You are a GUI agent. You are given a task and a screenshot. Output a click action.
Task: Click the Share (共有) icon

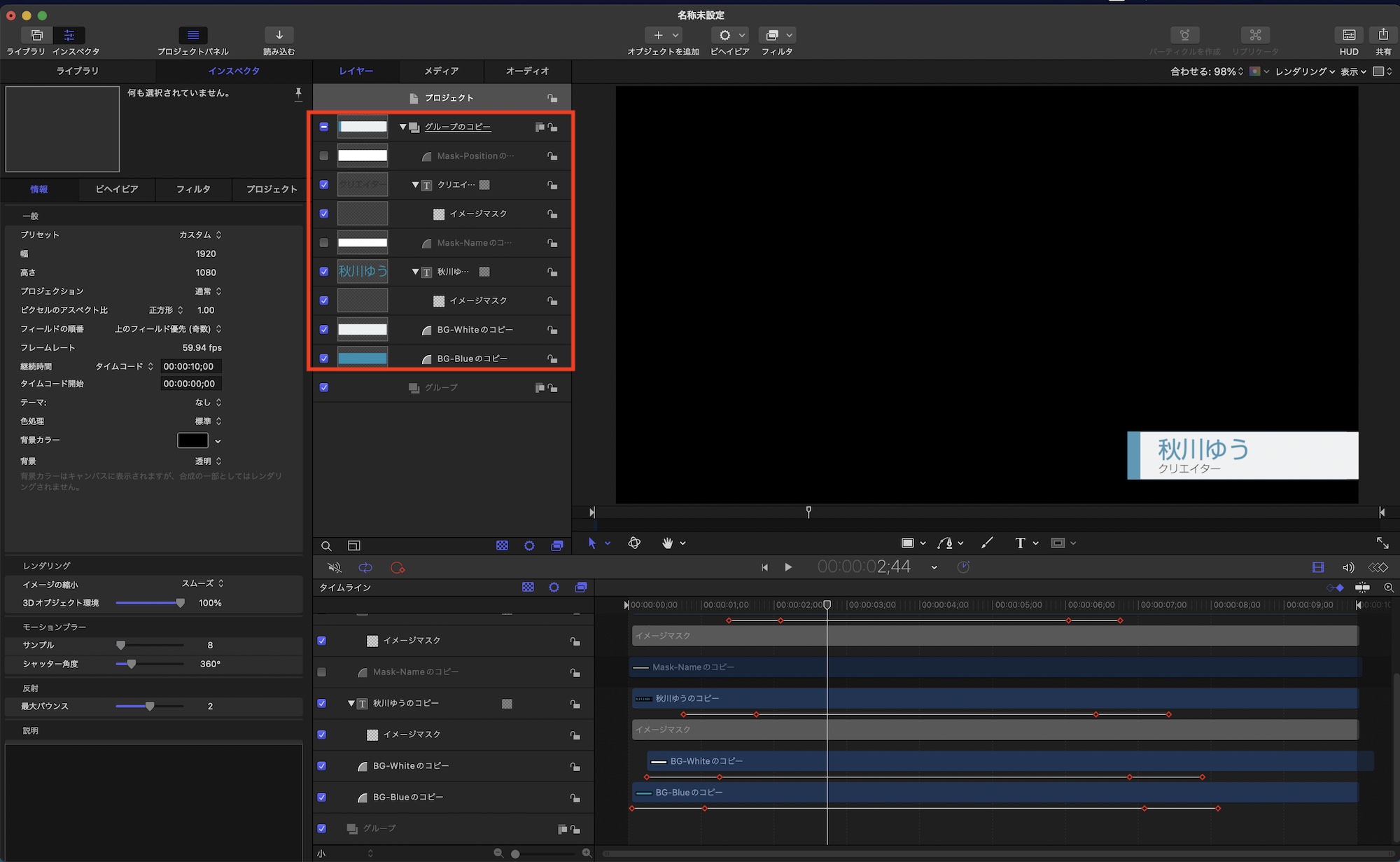click(x=1382, y=35)
